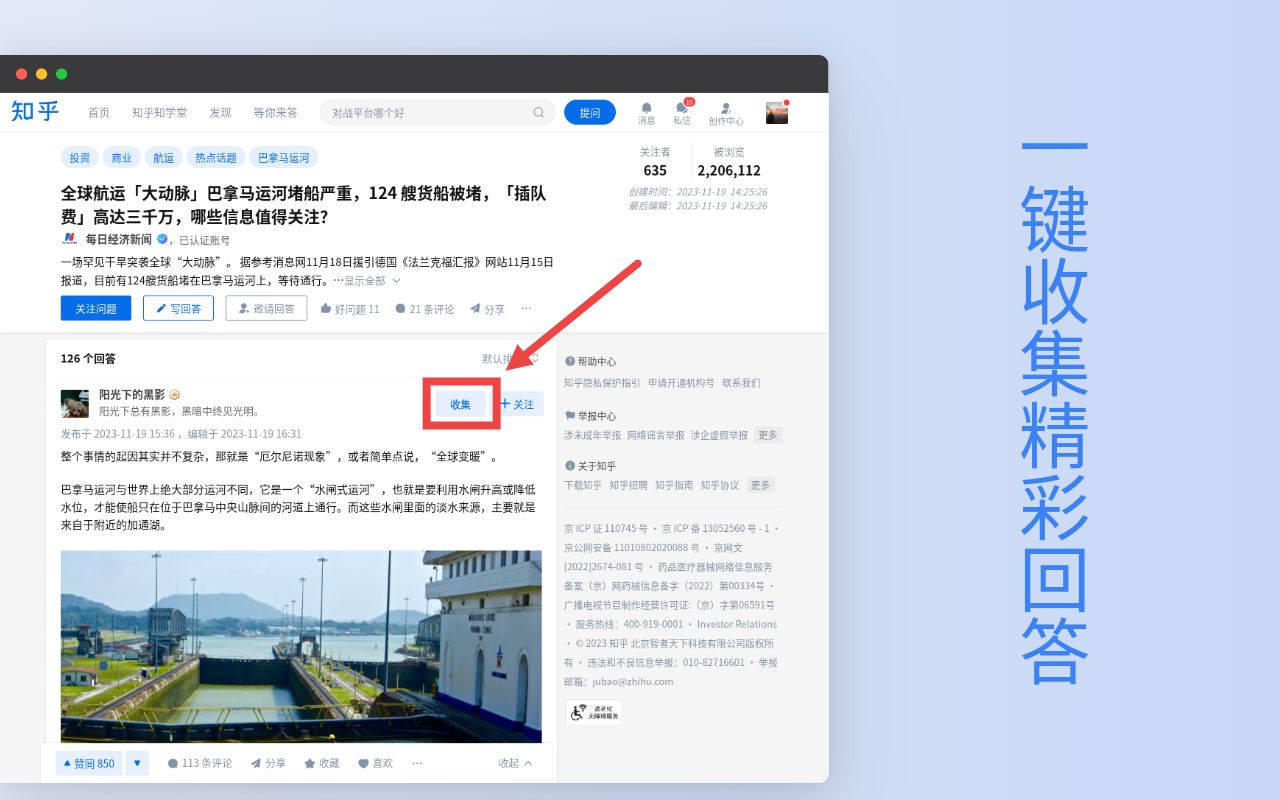The image size is (1280, 800).
Task: Like the answer with the 喜欢 heart icon
Action: (x=375, y=762)
